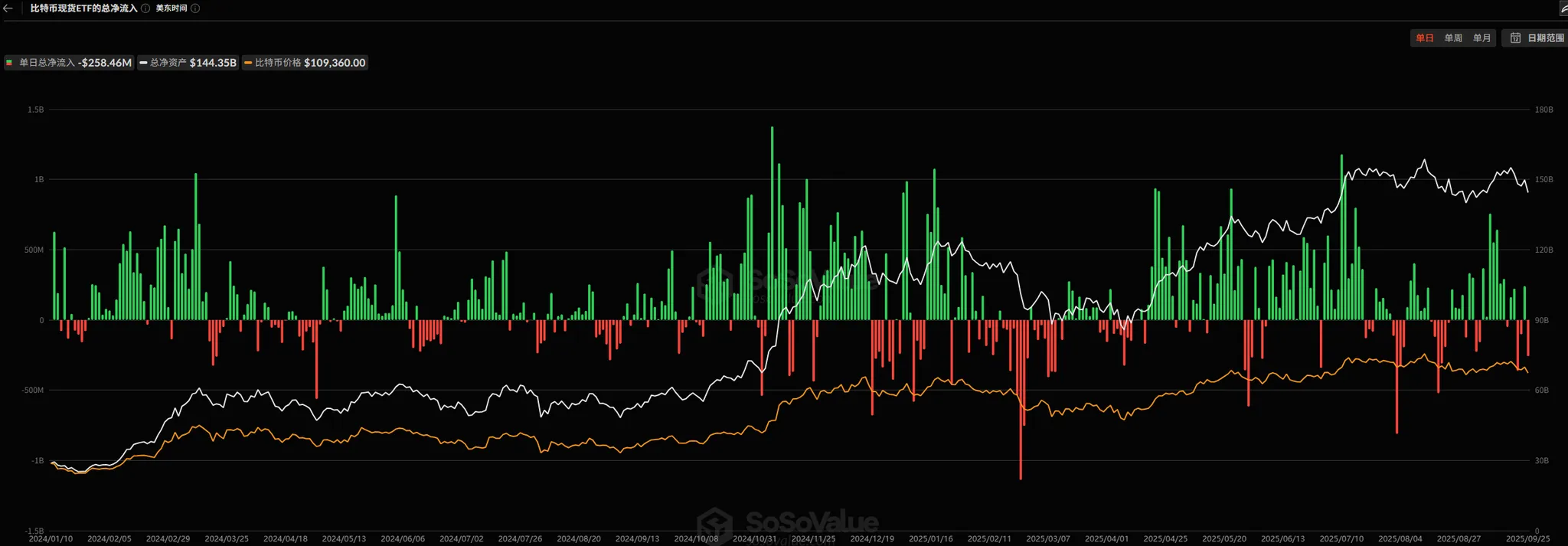Switch to the 单日 daily view

tap(1424, 38)
